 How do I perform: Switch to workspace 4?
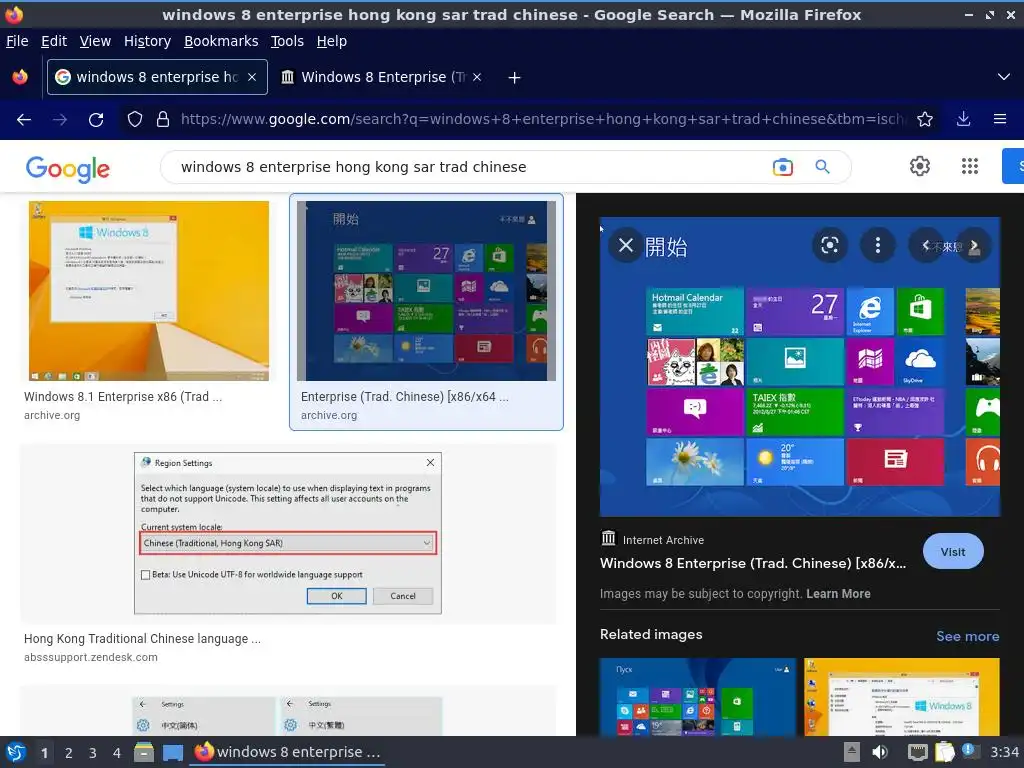tap(117, 753)
